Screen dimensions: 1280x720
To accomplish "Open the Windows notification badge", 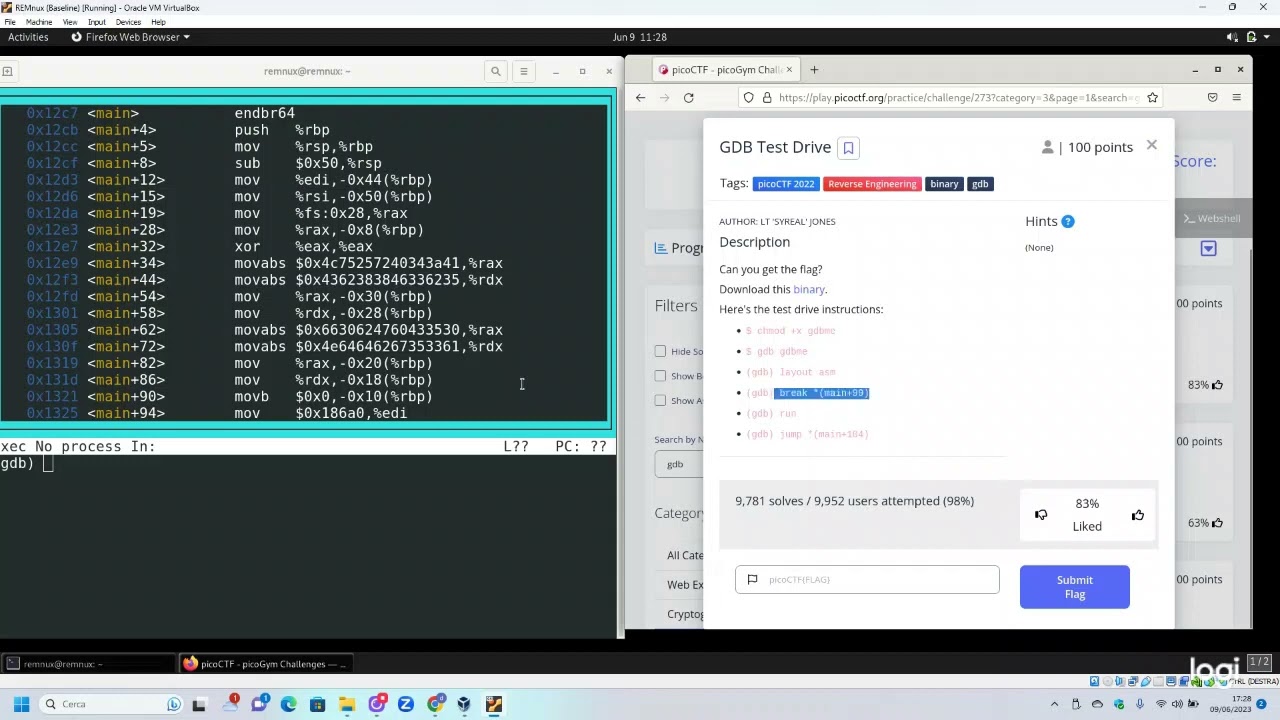I will (1261, 704).
